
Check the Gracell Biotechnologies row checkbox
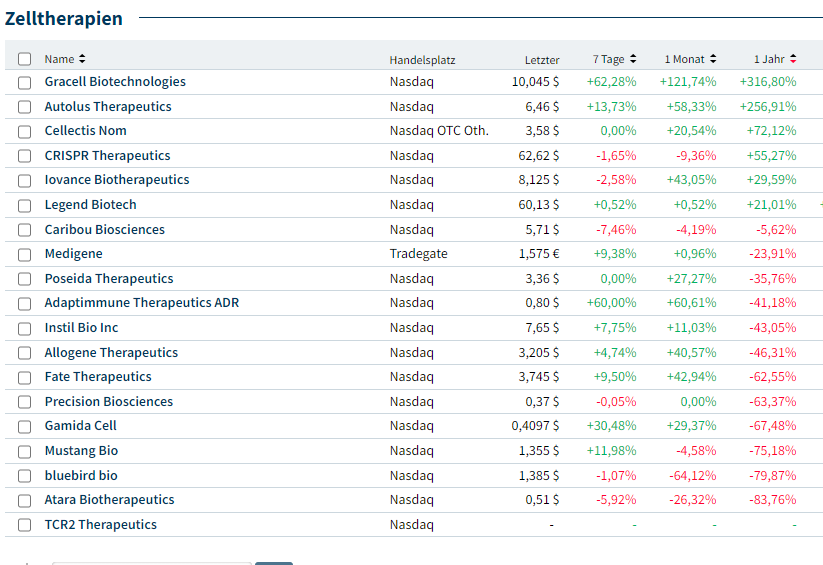coord(25,82)
